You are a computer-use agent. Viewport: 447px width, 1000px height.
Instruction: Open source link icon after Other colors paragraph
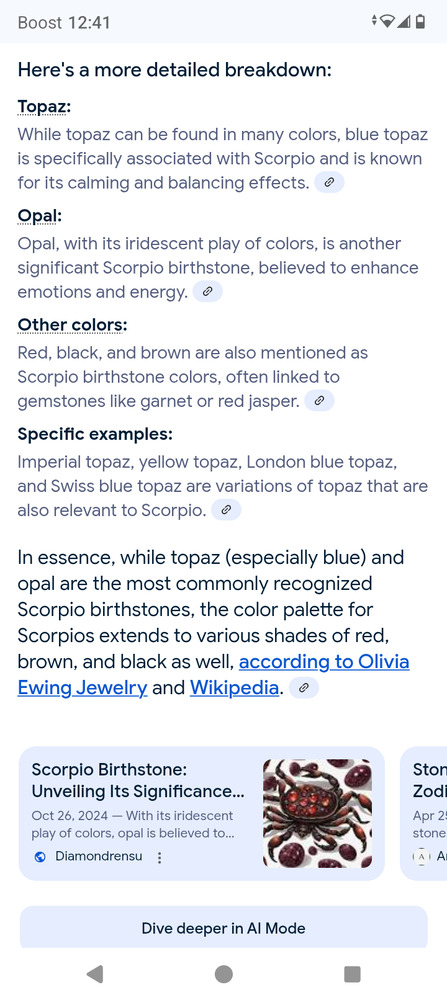coord(319,401)
